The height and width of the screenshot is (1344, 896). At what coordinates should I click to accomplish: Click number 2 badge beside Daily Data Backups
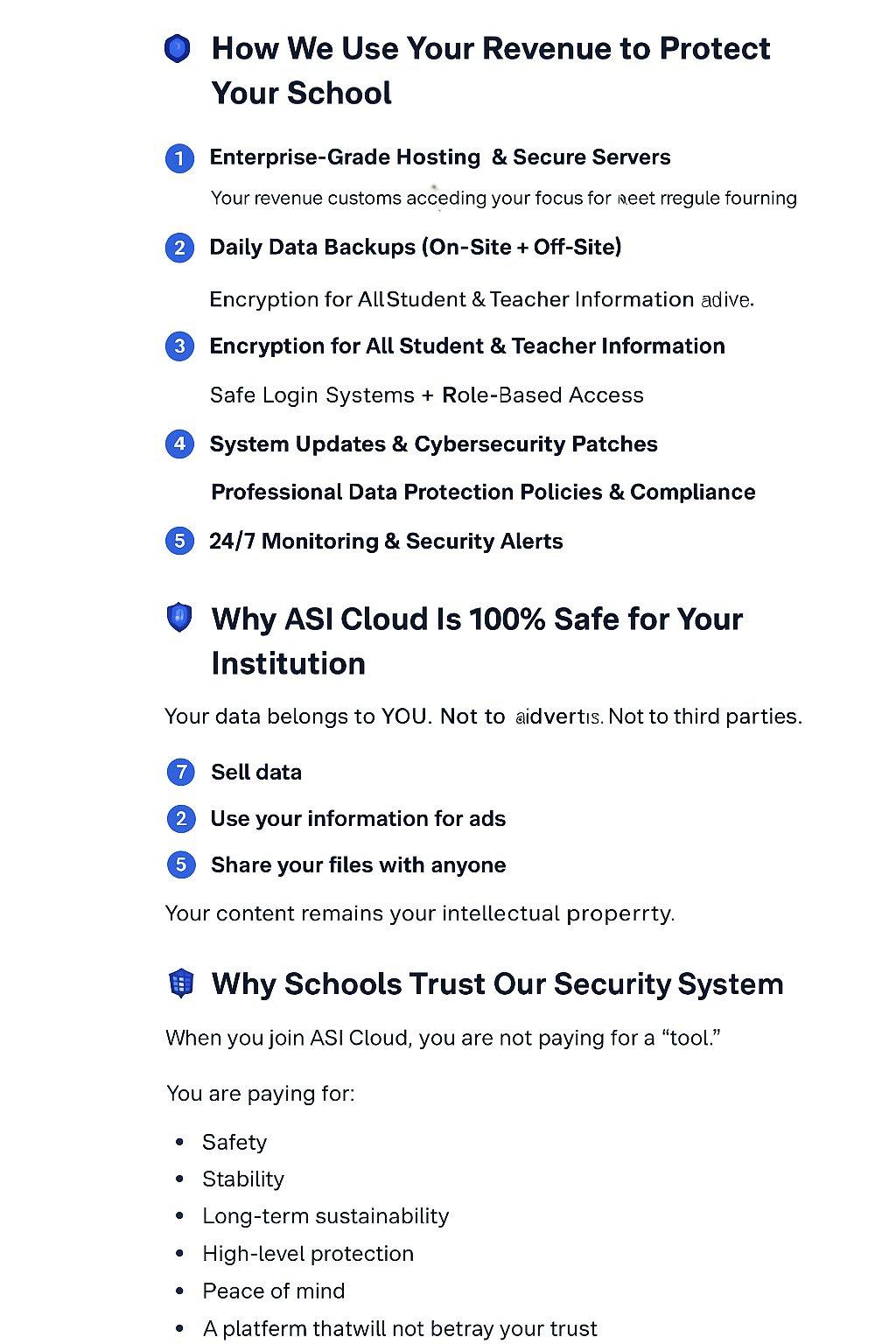[179, 248]
